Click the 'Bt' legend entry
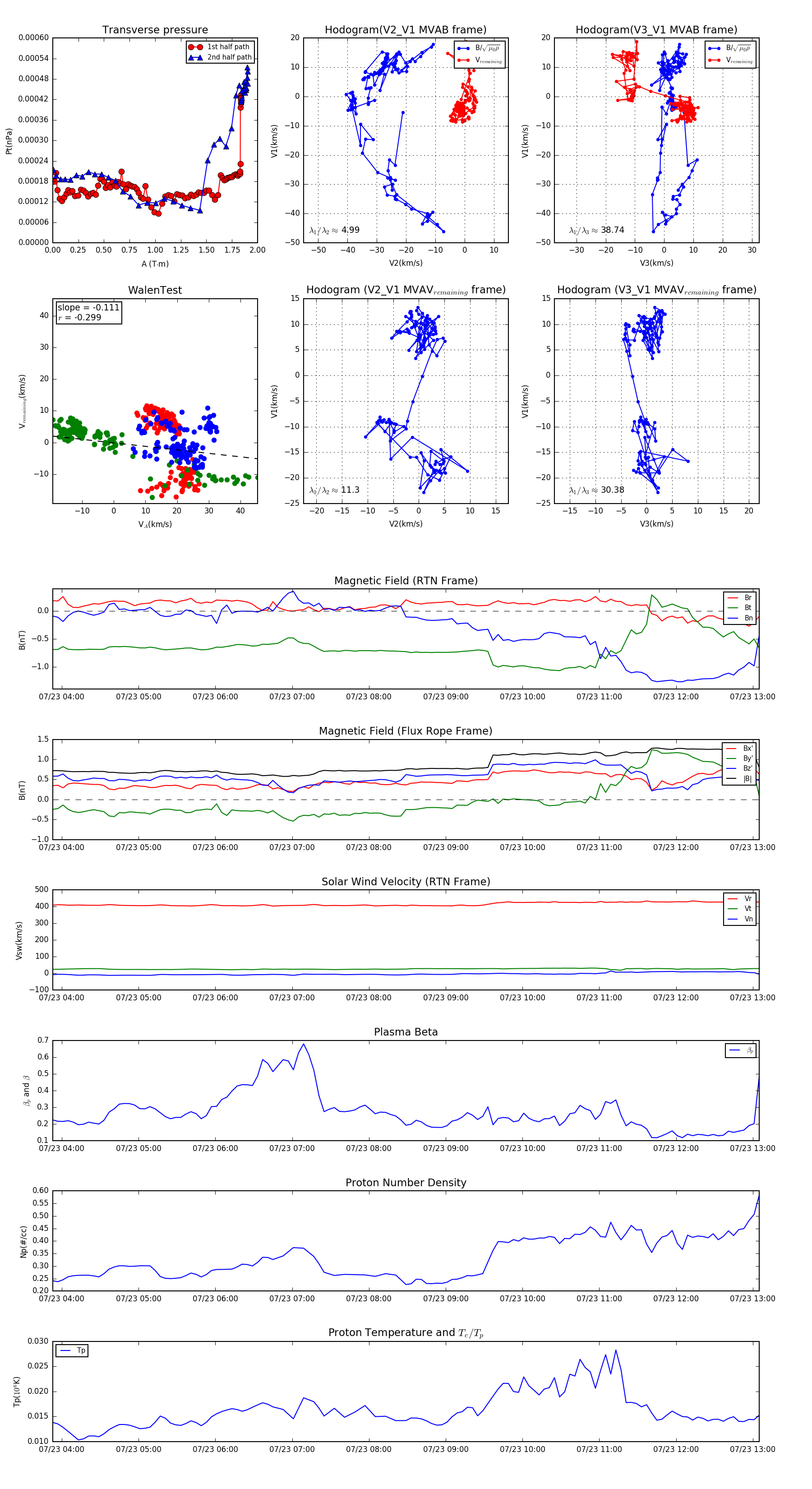Screen dimensions: 812x1489 click(740, 607)
